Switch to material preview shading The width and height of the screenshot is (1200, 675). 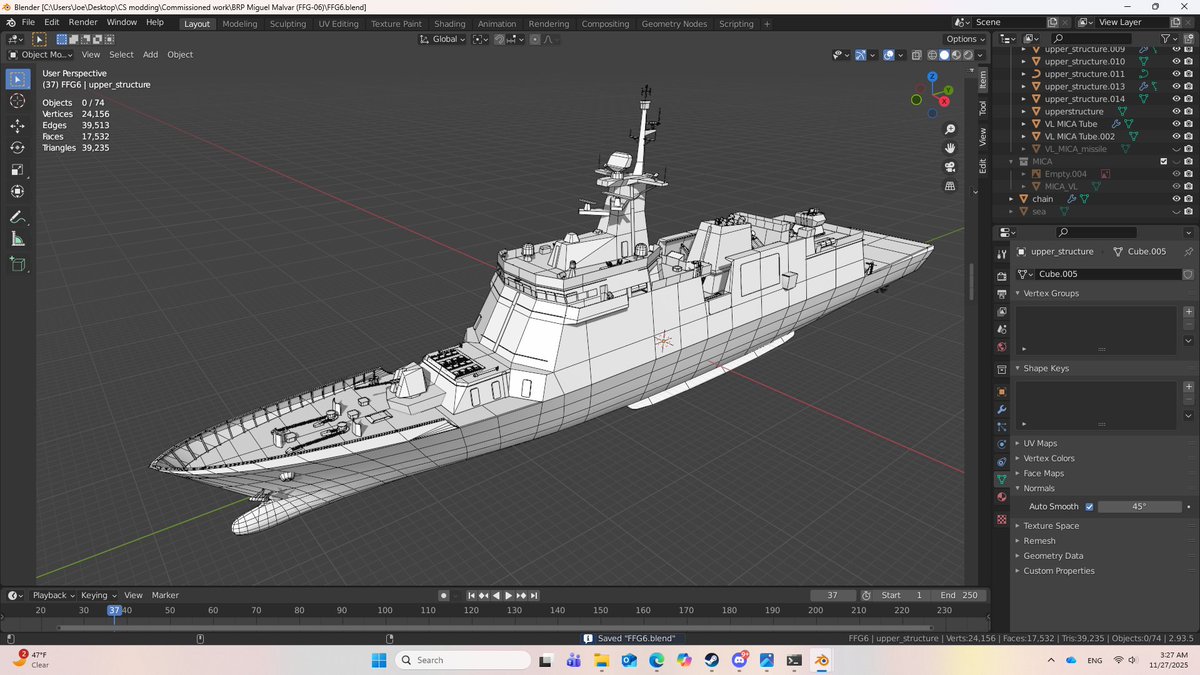point(956,55)
